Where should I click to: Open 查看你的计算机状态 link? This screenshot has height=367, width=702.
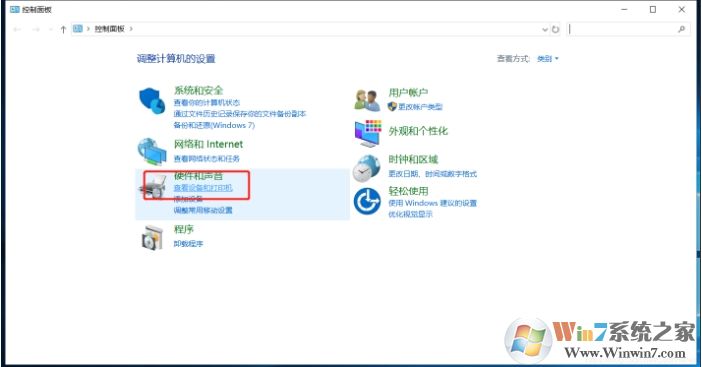pyautogui.click(x=207, y=103)
